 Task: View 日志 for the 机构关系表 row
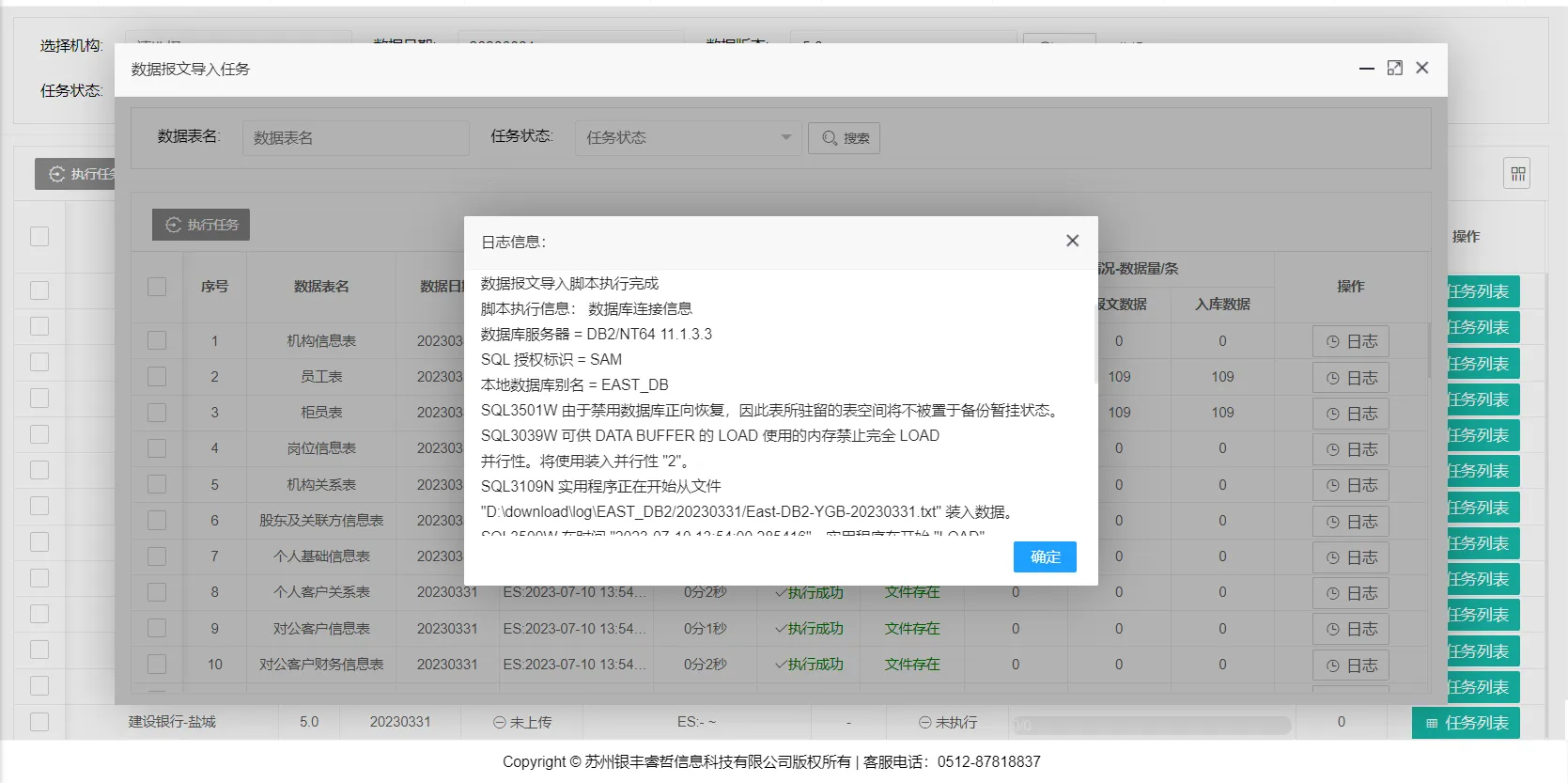1350,485
